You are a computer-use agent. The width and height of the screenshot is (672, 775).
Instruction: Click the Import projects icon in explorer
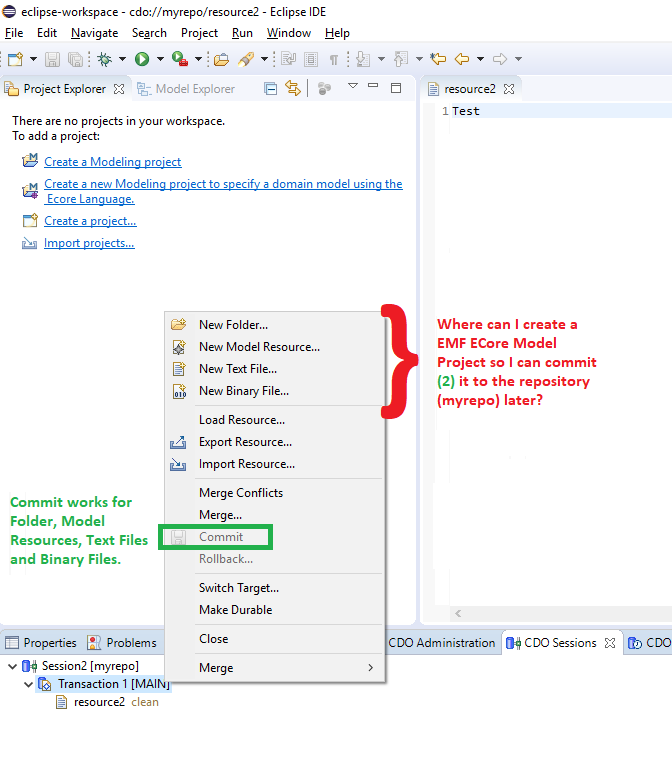click(30, 243)
